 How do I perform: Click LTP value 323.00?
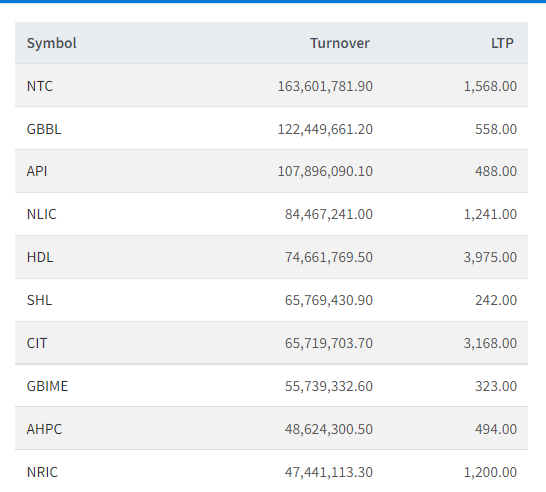496,386
